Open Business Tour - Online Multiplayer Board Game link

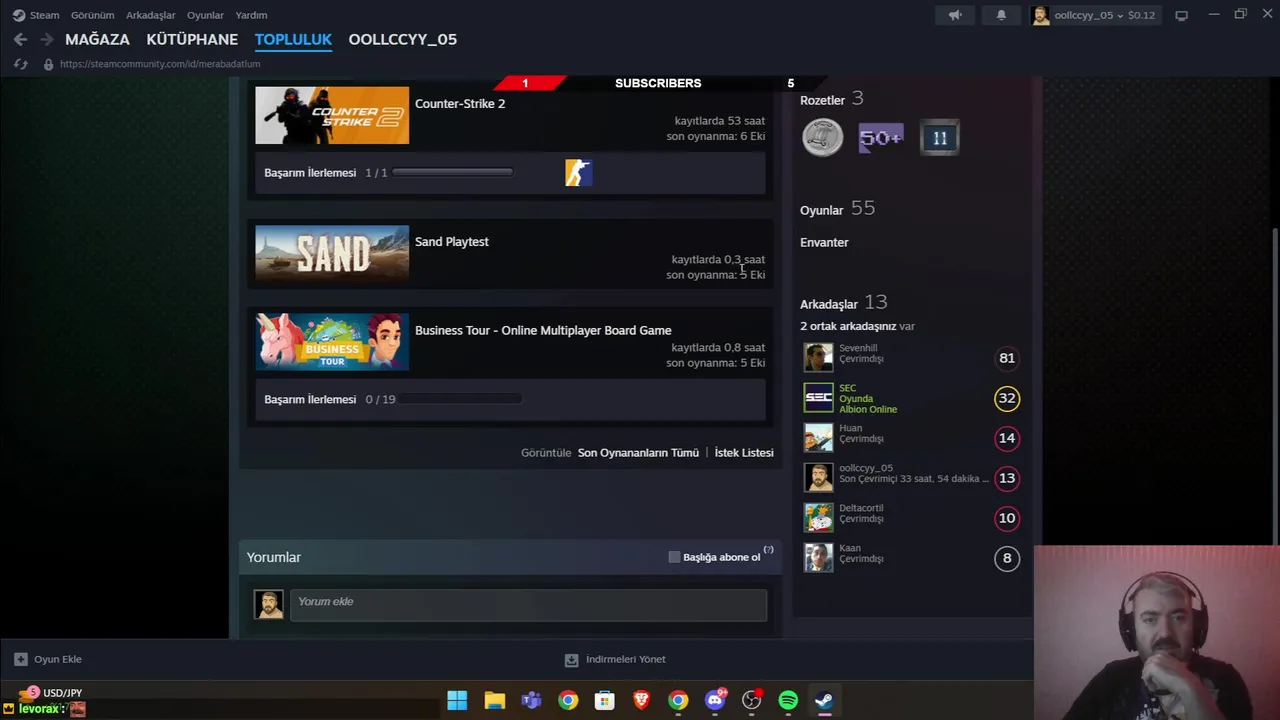[x=543, y=330]
